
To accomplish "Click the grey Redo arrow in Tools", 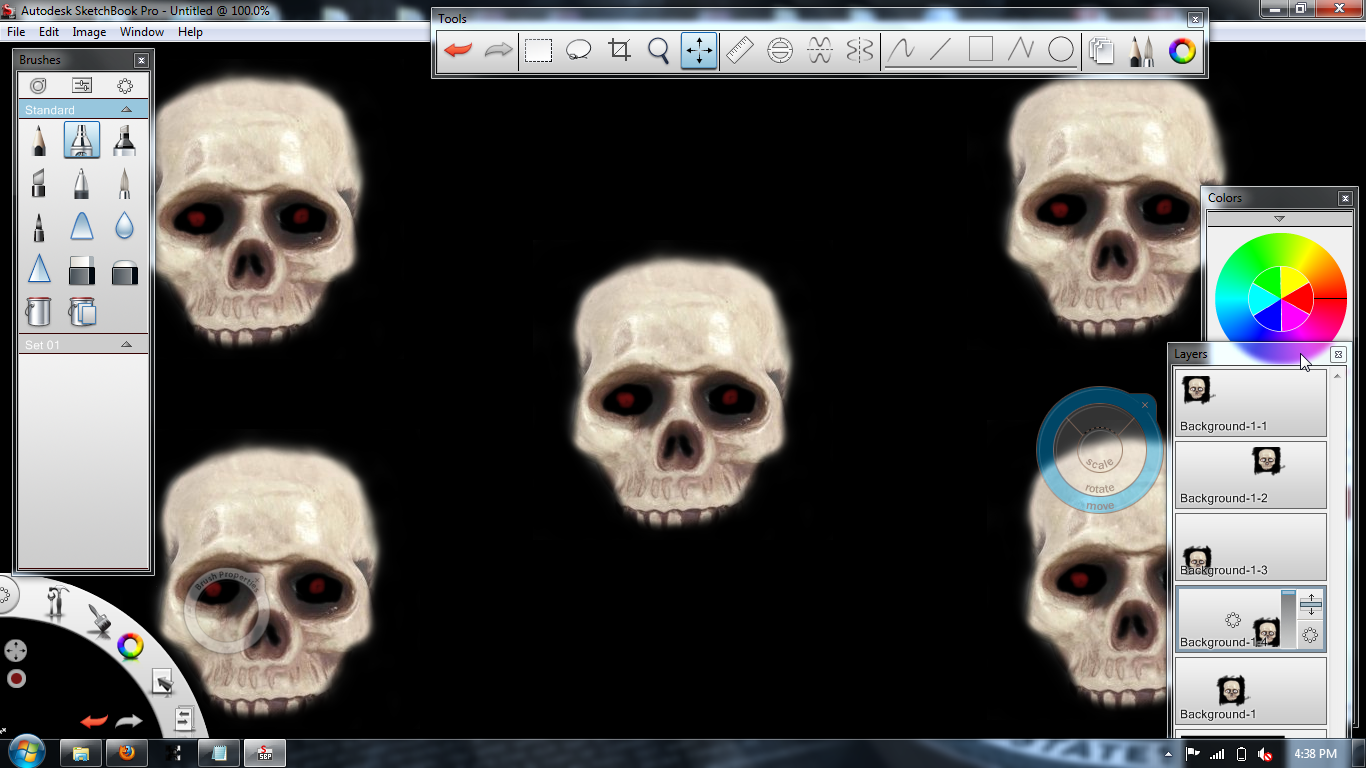I will [498, 50].
